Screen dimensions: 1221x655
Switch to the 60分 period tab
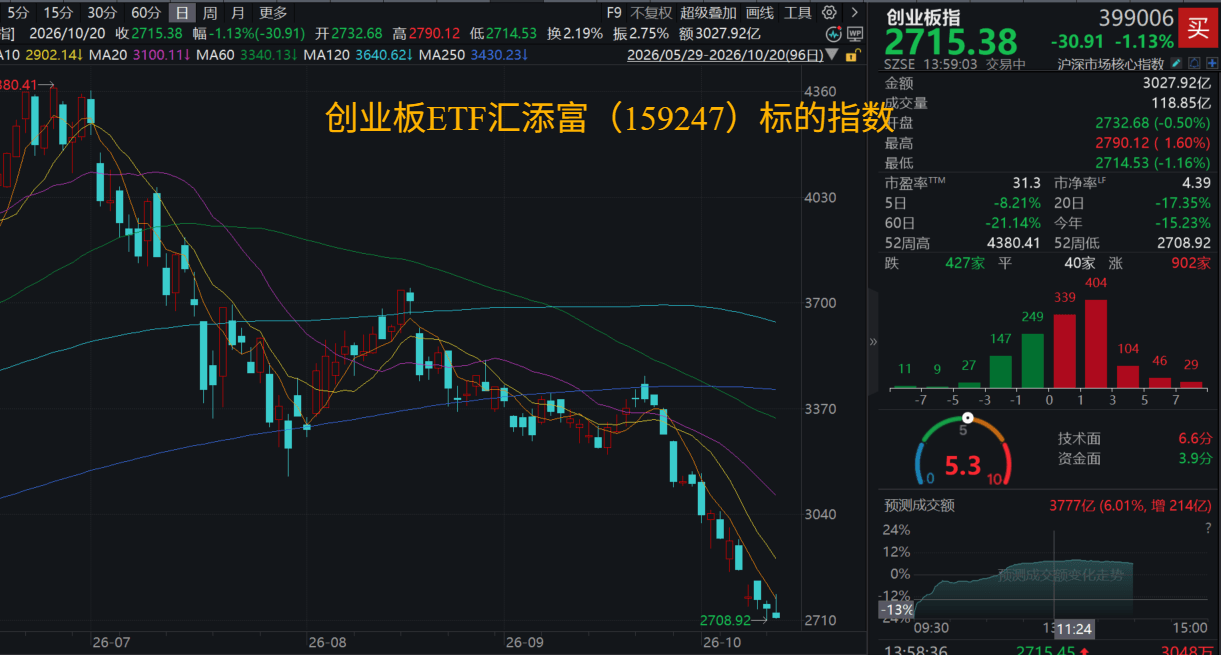coord(146,13)
